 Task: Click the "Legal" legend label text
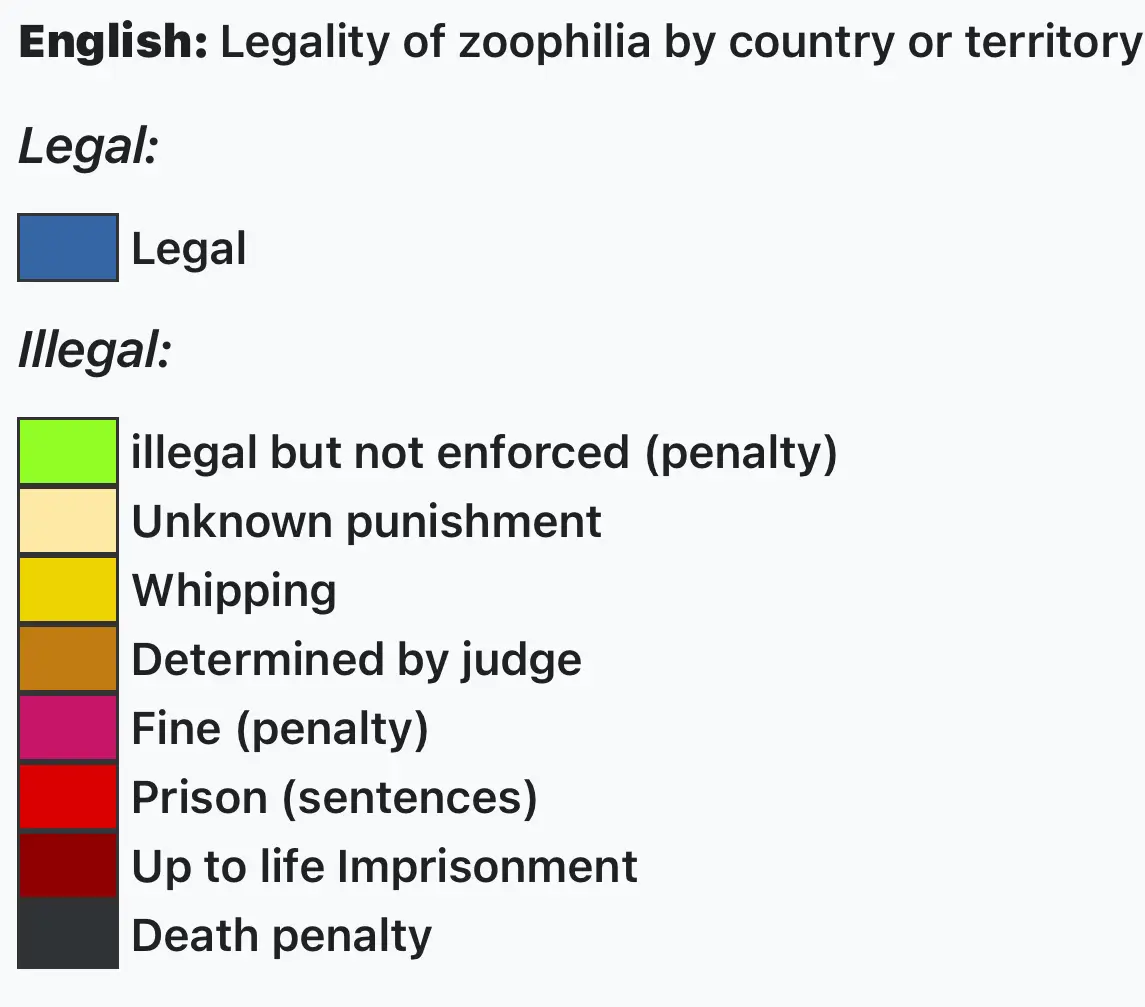pos(189,249)
